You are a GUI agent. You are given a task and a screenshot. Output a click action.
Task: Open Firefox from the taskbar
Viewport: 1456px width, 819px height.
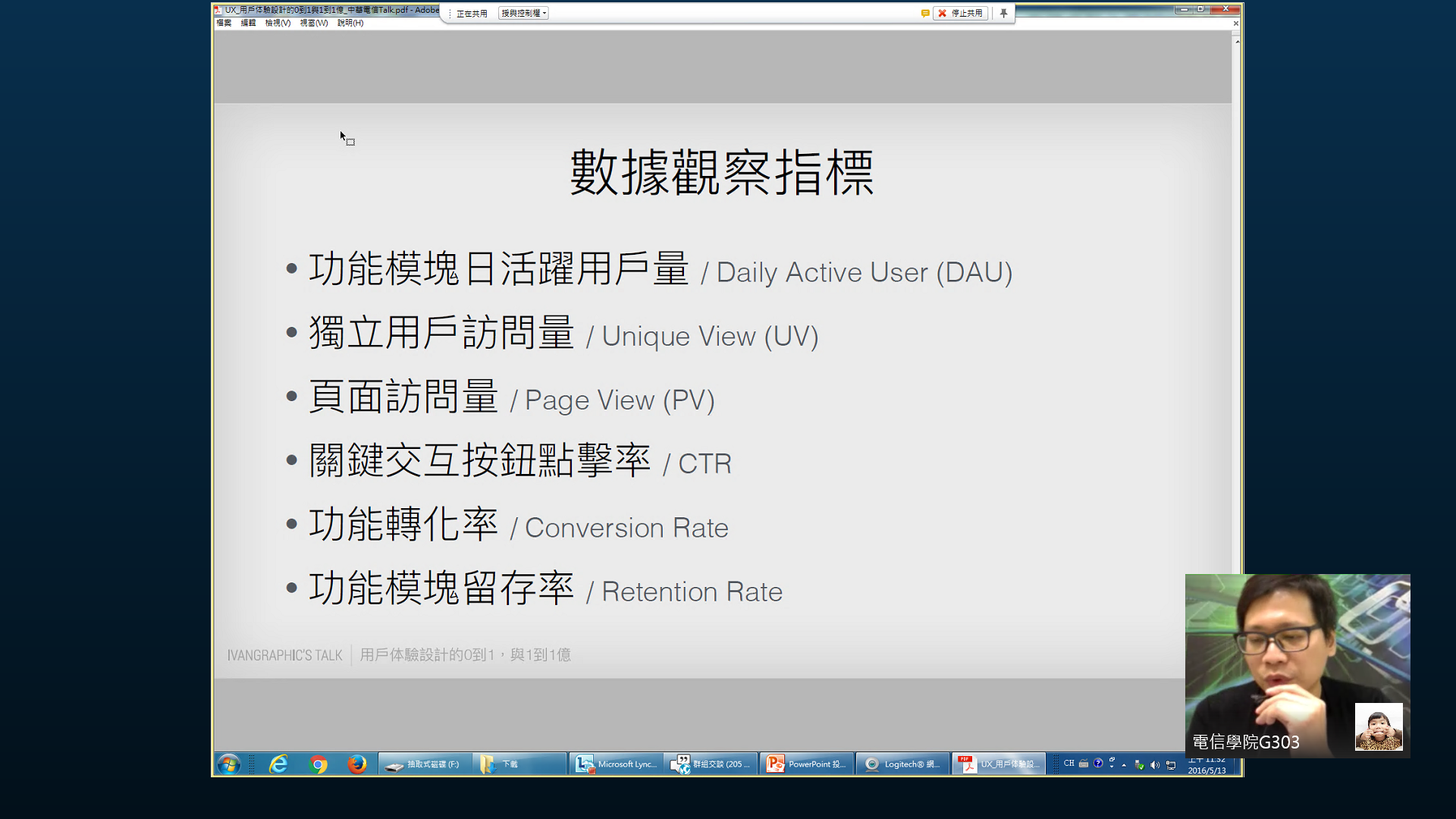click(x=357, y=764)
